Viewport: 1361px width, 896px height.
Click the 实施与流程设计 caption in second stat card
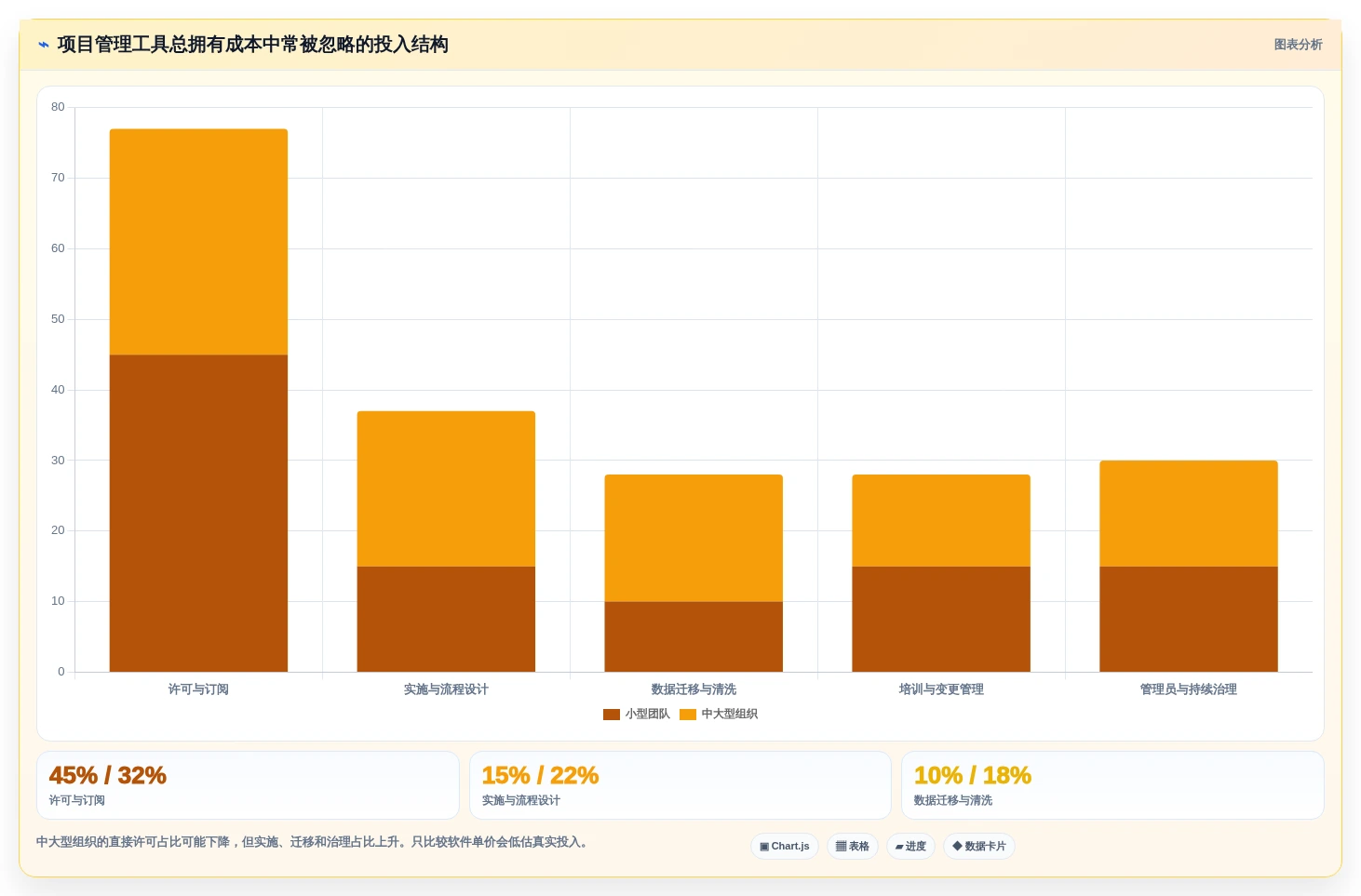521,801
